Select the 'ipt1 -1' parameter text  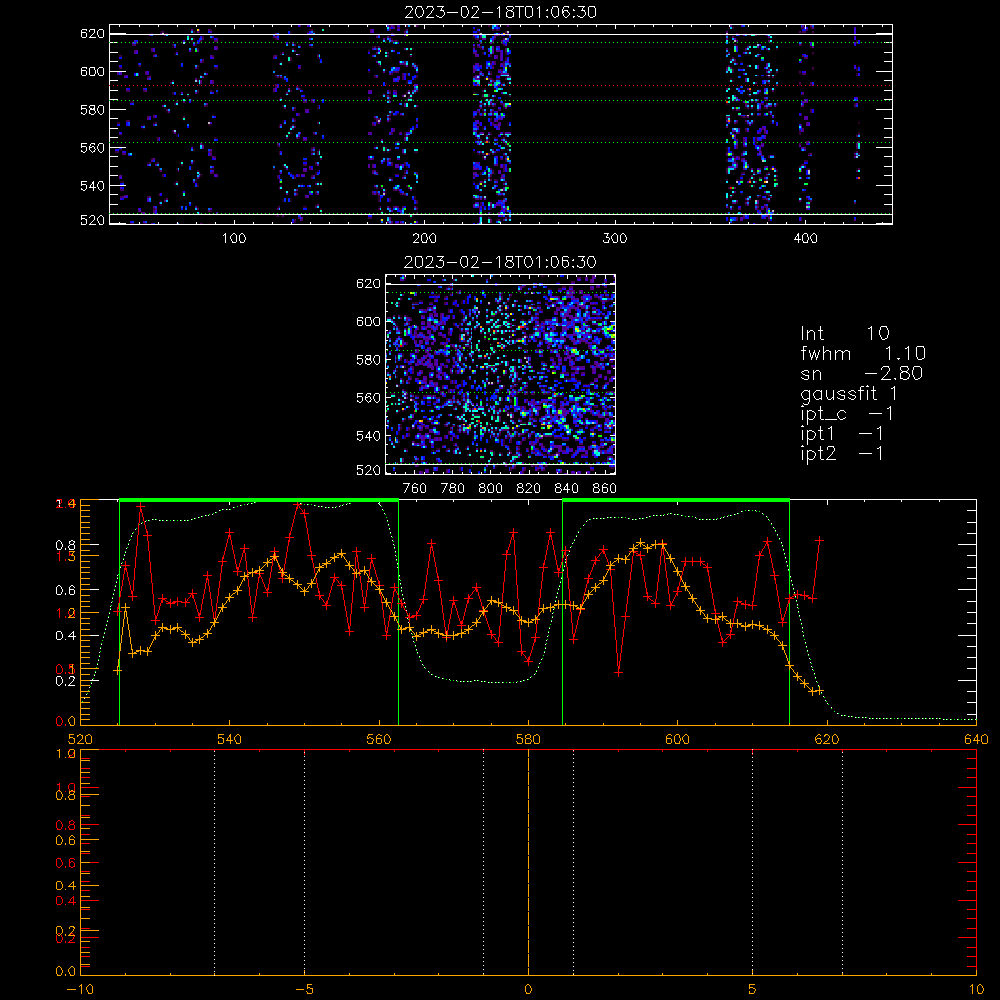point(842,434)
